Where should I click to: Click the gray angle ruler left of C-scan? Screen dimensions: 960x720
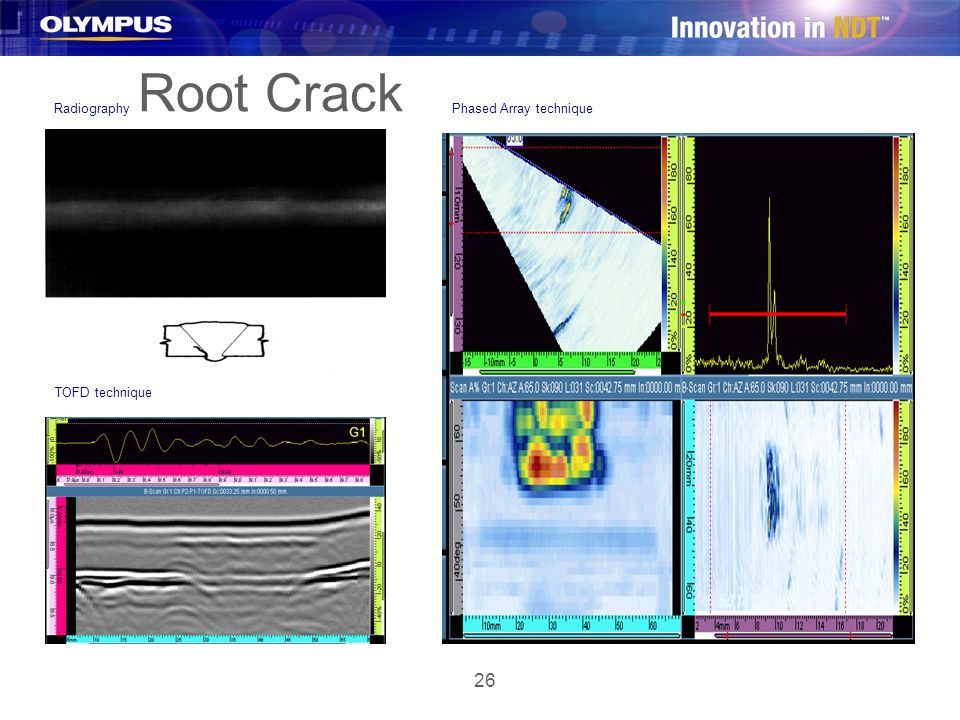(x=457, y=508)
